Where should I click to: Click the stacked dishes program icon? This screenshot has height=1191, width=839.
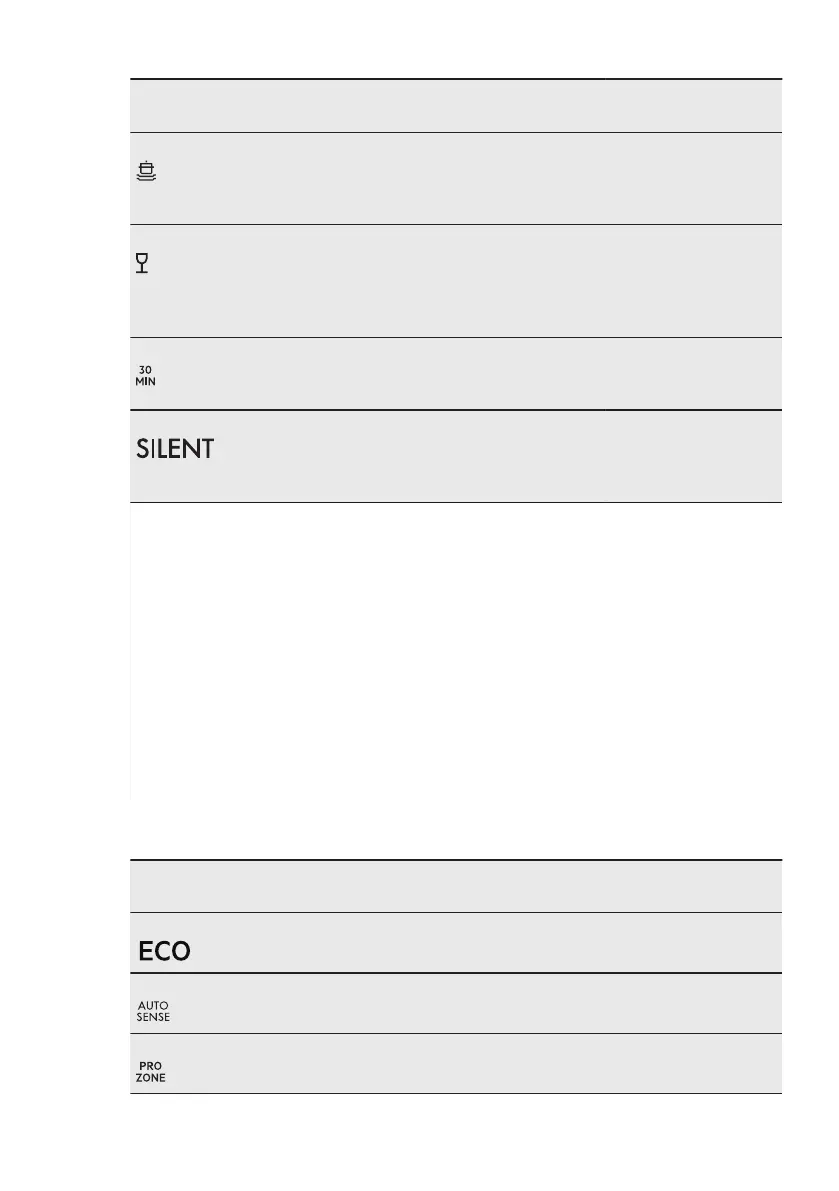[x=146, y=172]
